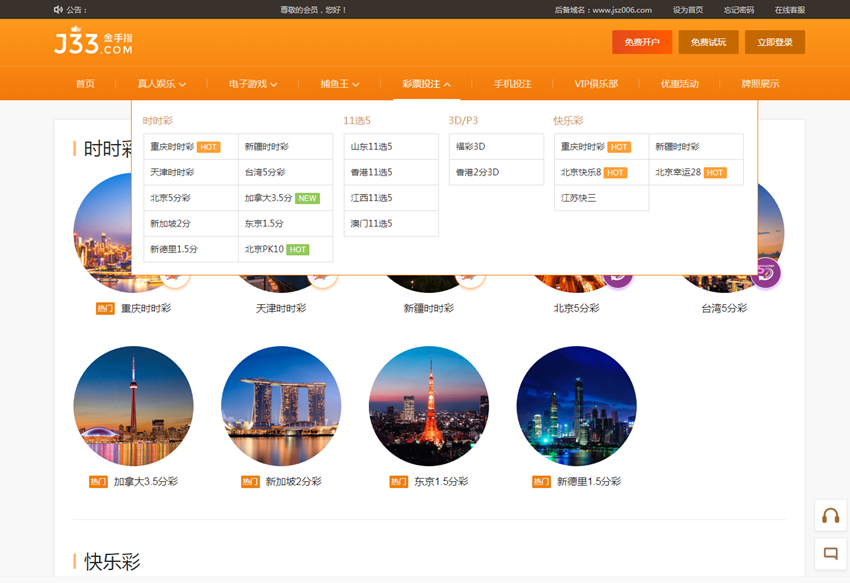Click the 立即登录 login button
Image resolution: width=850 pixels, height=583 pixels.
pos(775,43)
